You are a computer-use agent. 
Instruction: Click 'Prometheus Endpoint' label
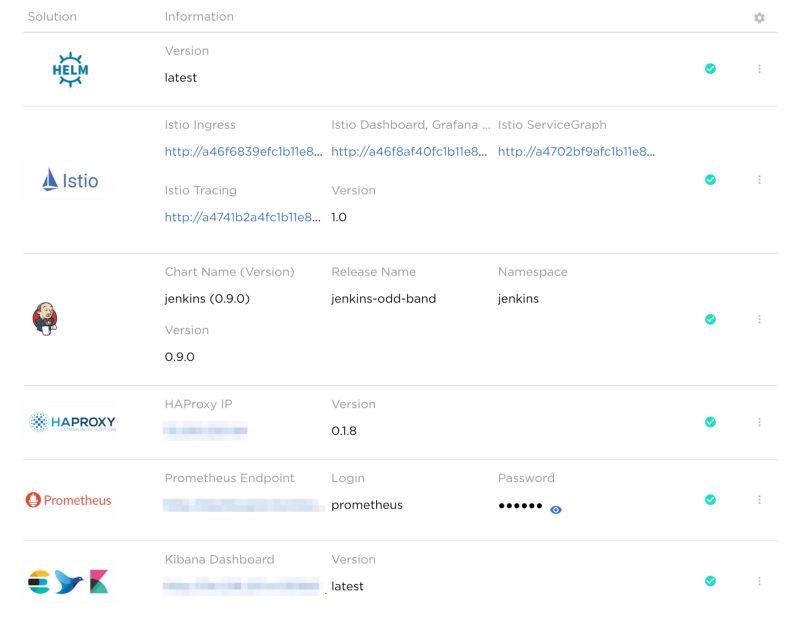tap(230, 478)
